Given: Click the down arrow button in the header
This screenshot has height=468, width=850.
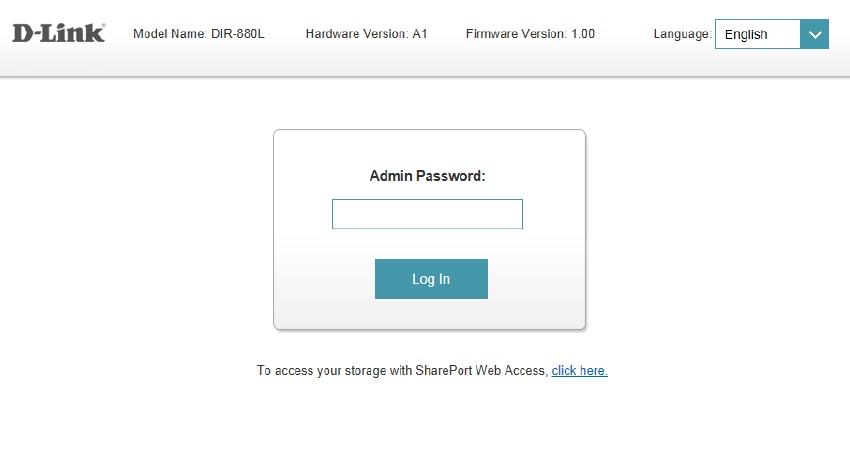Looking at the screenshot, I should tap(814, 34).
